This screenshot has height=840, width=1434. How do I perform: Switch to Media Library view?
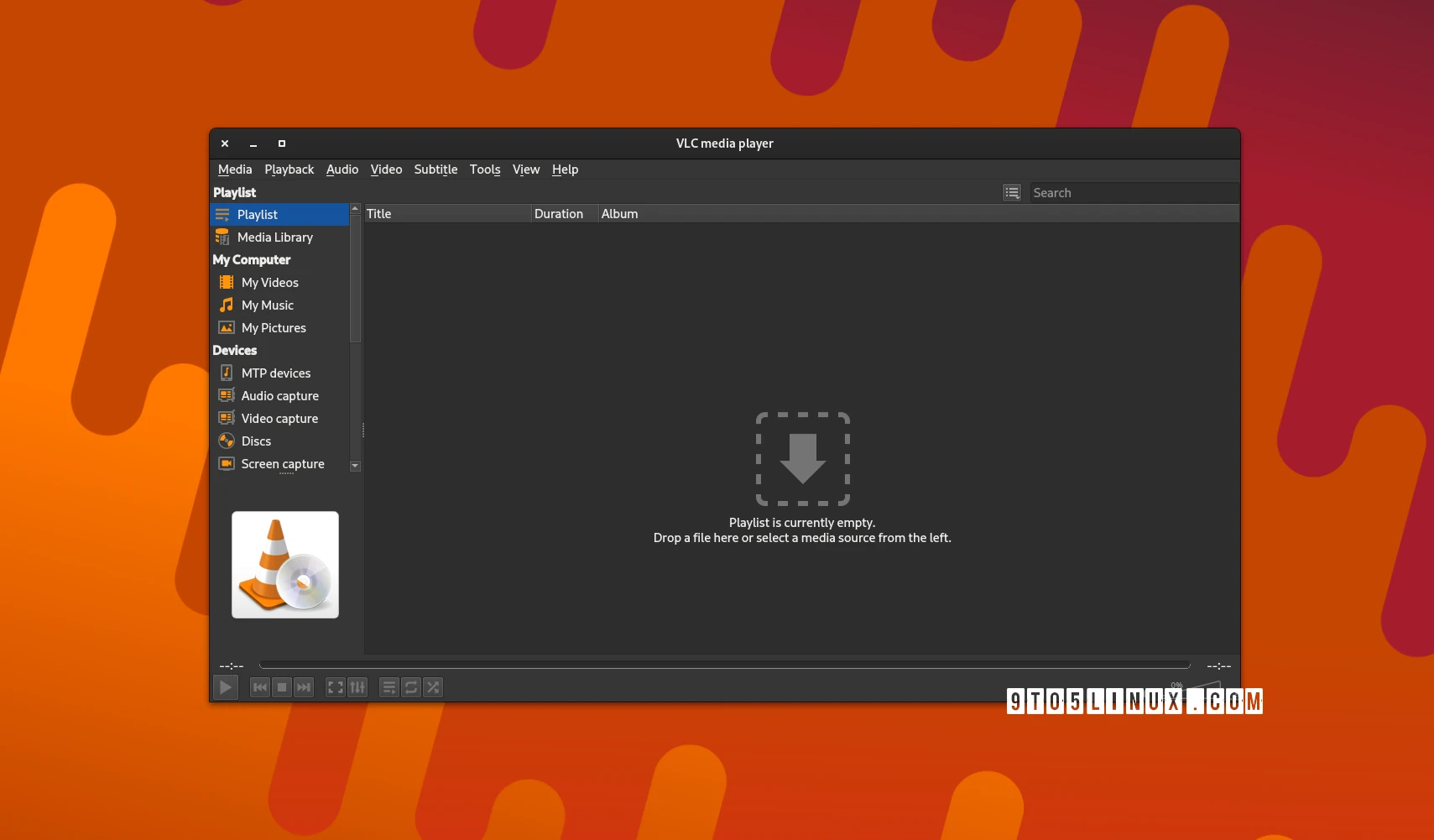point(274,237)
